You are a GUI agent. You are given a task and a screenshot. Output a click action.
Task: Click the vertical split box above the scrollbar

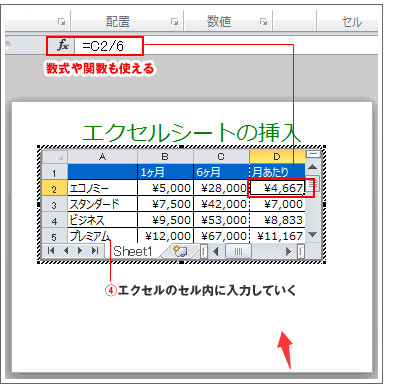point(313,154)
